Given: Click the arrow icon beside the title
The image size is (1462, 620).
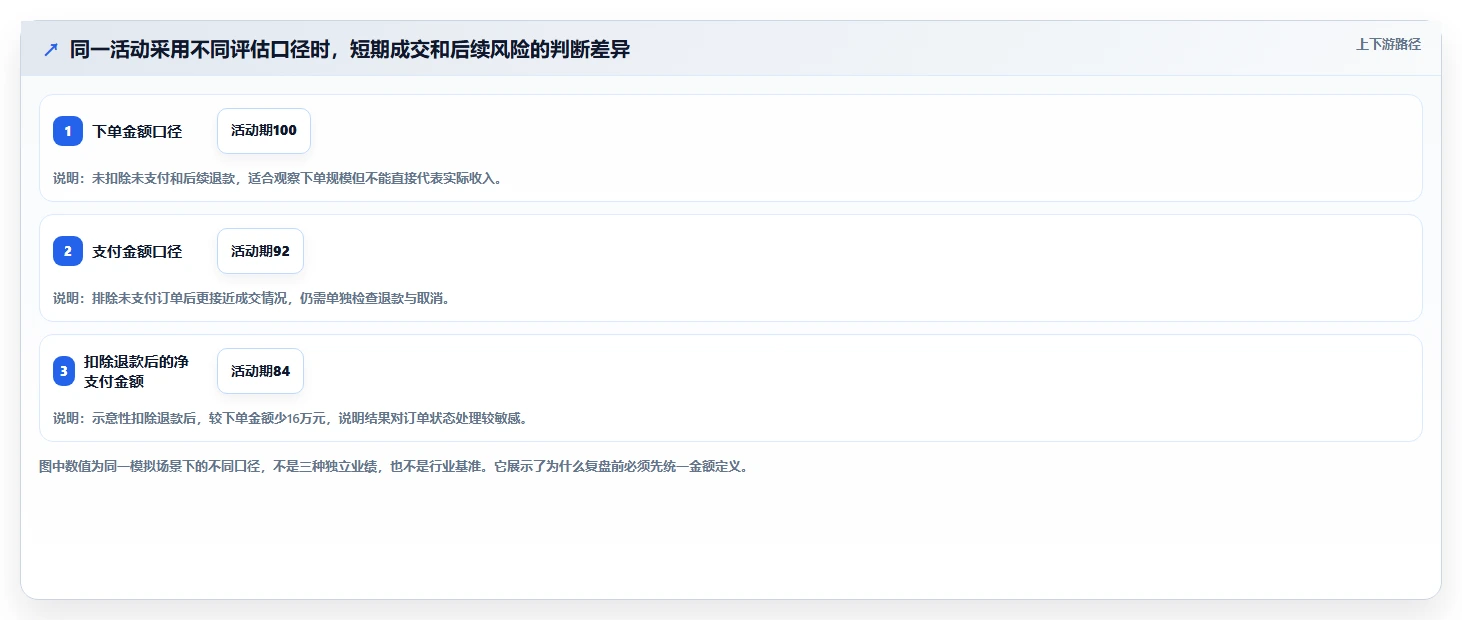Looking at the screenshot, I should pos(51,49).
